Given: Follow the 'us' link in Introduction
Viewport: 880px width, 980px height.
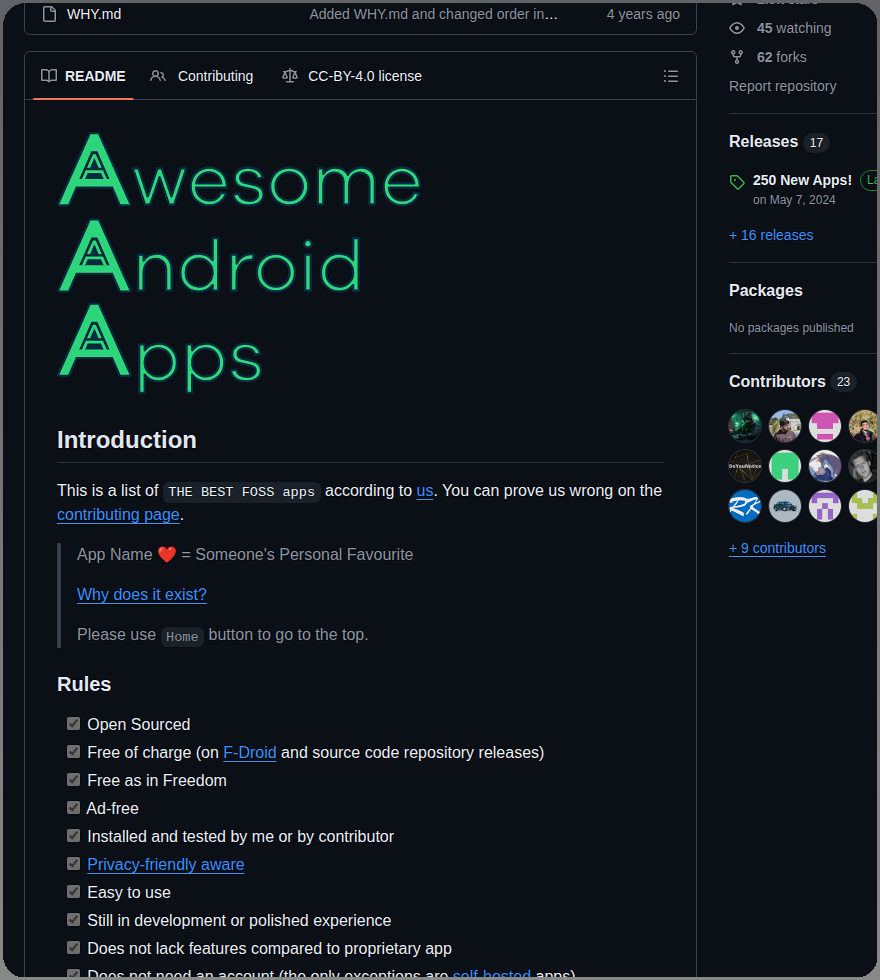Looking at the screenshot, I should pos(425,491).
